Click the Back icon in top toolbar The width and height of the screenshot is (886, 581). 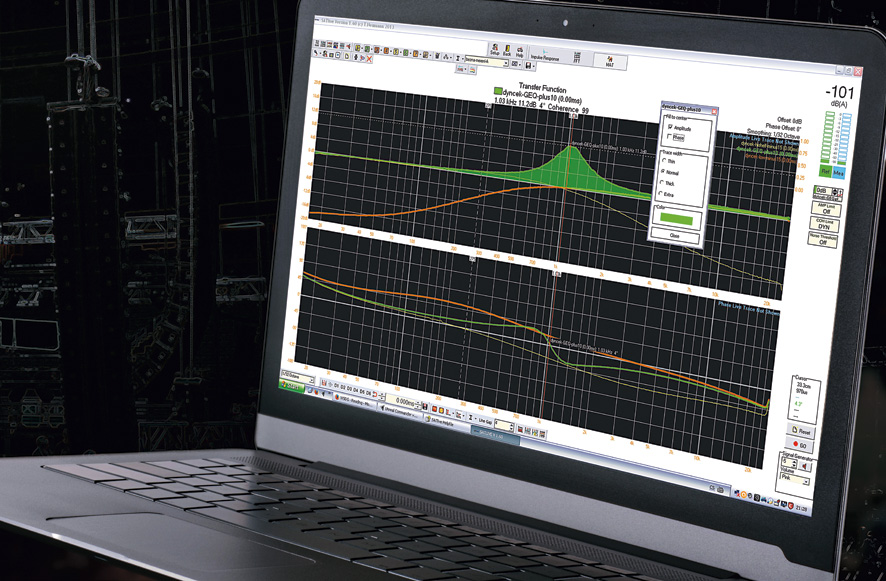507,51
